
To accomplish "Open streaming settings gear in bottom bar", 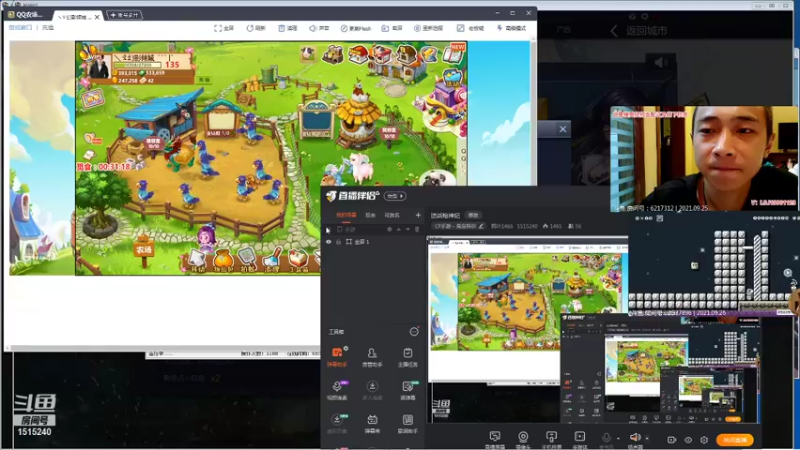I will coord(704,440).
